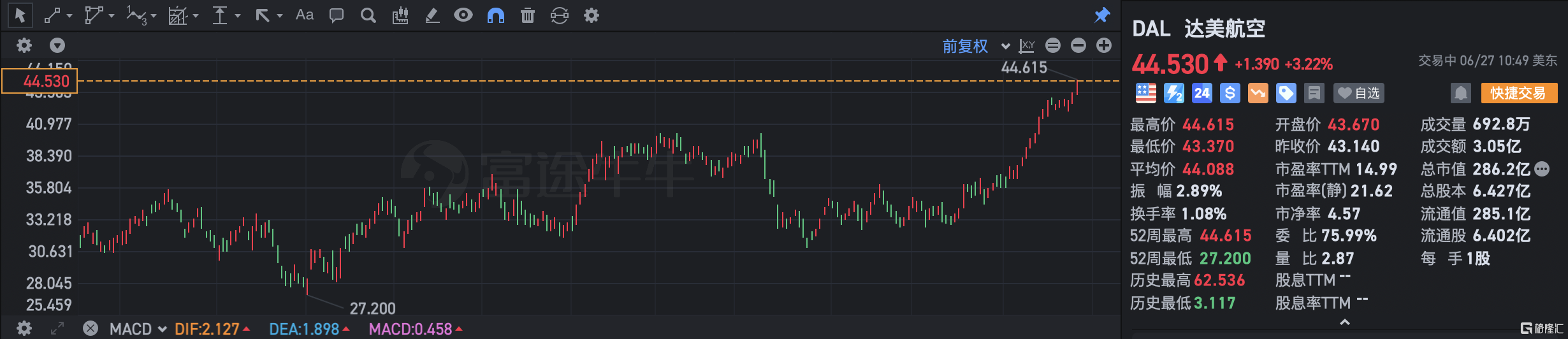The image size is (1568, 339).
Task: Select the Aa text tool
Action: tap(305, 15)
